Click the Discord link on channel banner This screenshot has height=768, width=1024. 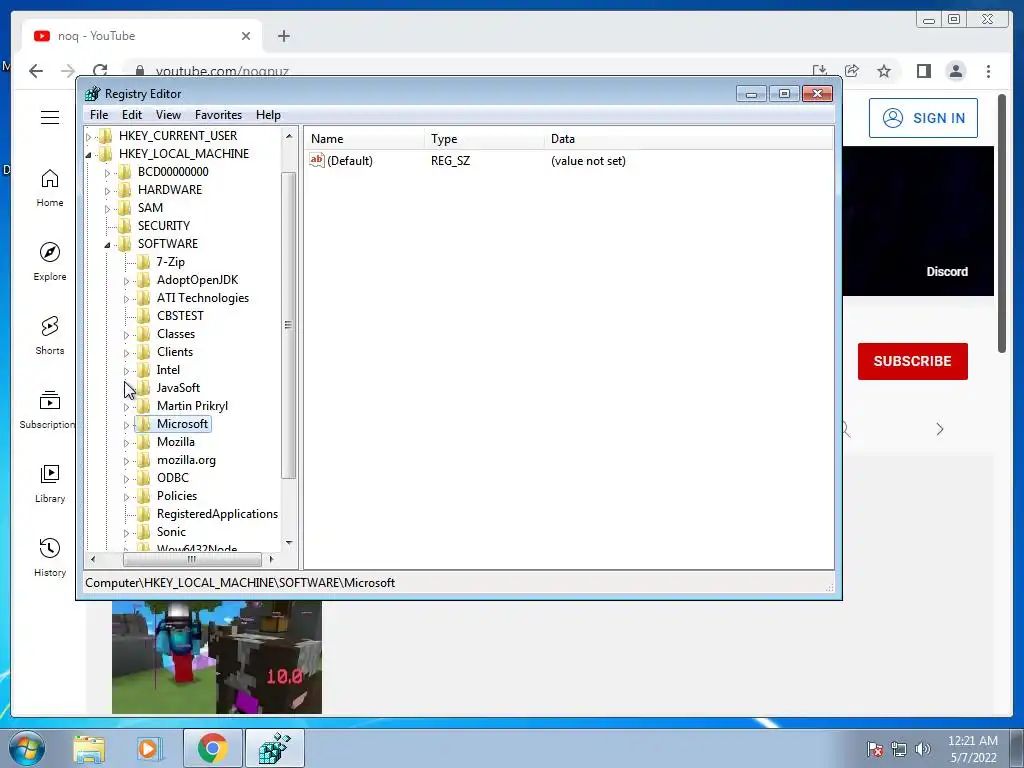pos(947,272)
